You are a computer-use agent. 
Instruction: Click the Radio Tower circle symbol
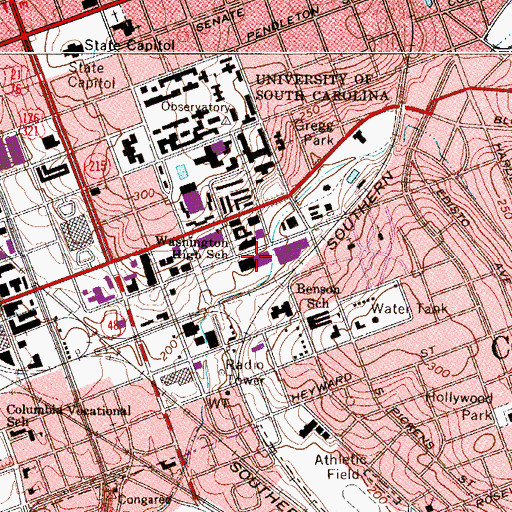pos(222,372)
